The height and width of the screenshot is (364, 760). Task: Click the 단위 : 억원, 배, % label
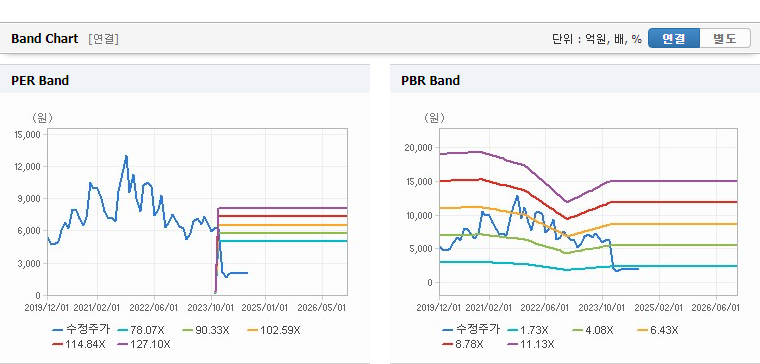click(597, 39)
